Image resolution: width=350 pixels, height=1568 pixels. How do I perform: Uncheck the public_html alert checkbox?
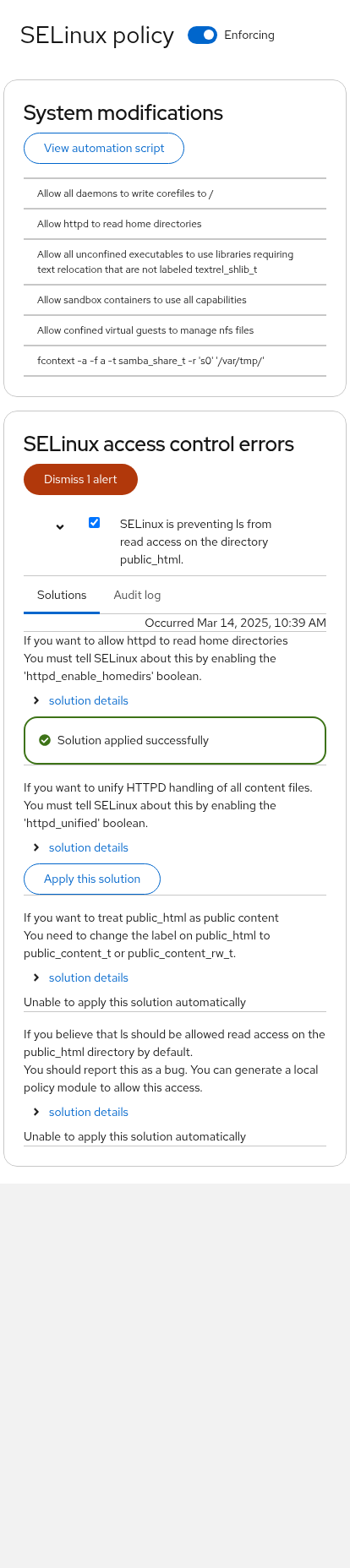click(x=94, y=523)
